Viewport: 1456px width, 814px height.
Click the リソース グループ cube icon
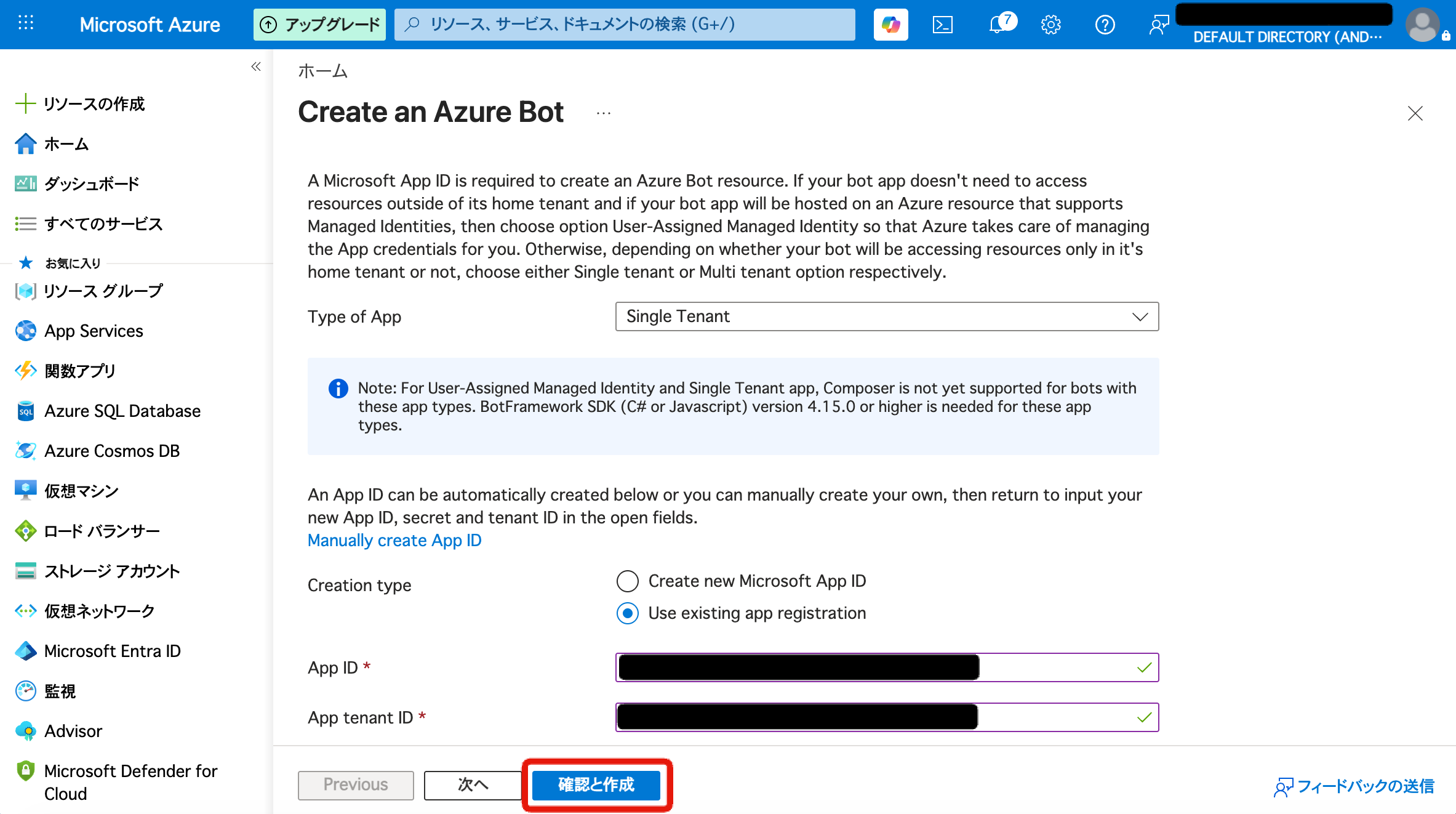coord(25,291)
